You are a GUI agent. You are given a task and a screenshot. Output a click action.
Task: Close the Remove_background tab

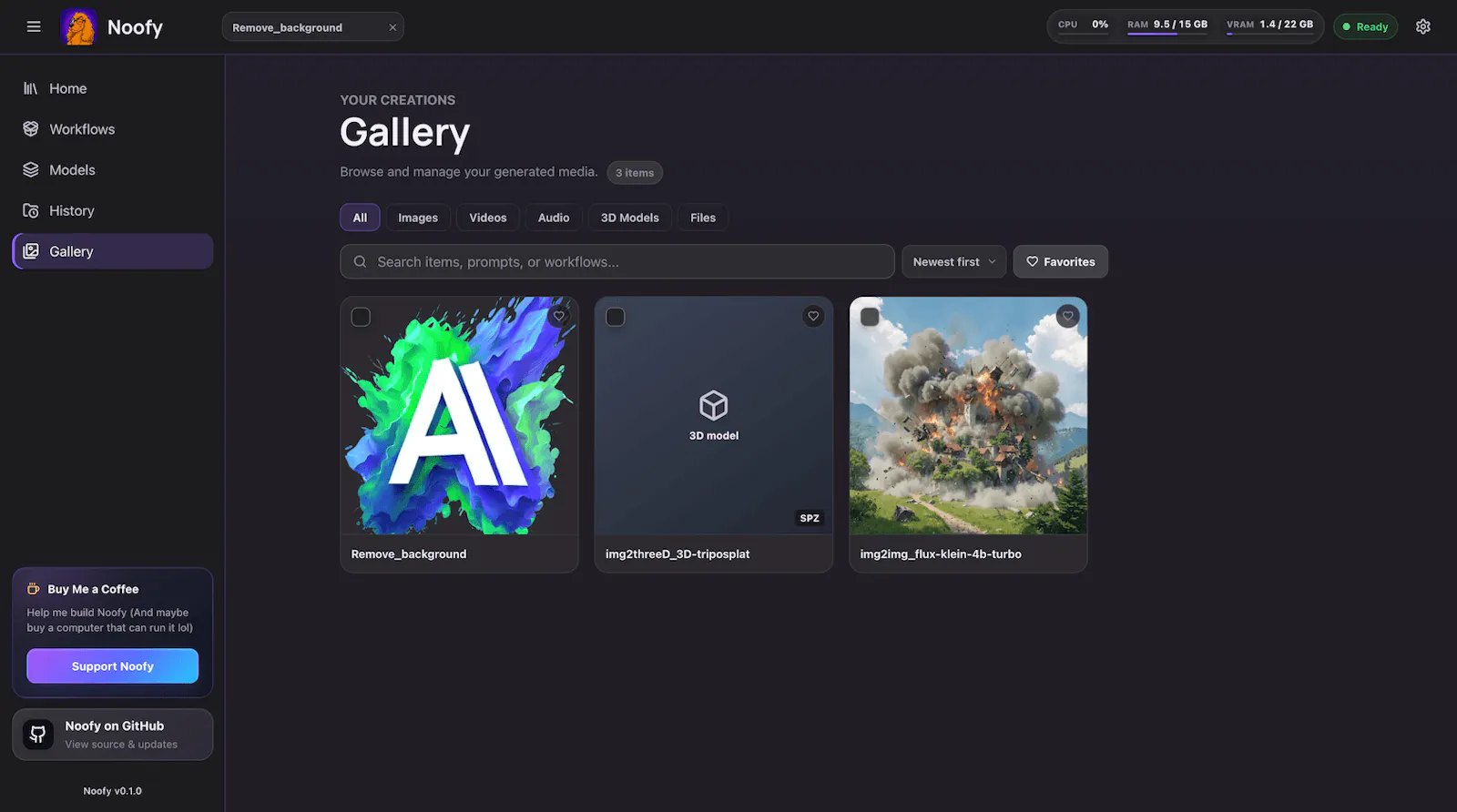pos(392,27)
